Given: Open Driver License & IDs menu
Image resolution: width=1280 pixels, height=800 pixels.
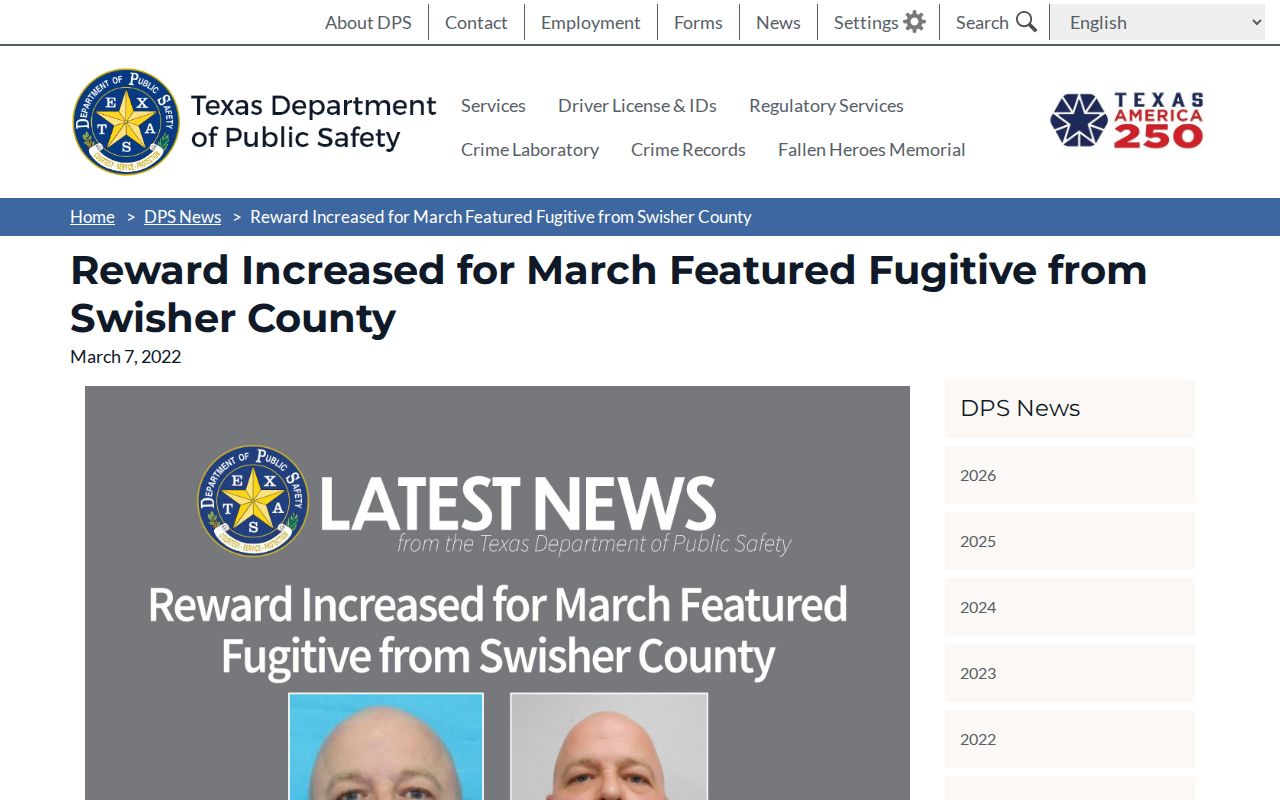Looking at the screenshot, I should [637, 105].
